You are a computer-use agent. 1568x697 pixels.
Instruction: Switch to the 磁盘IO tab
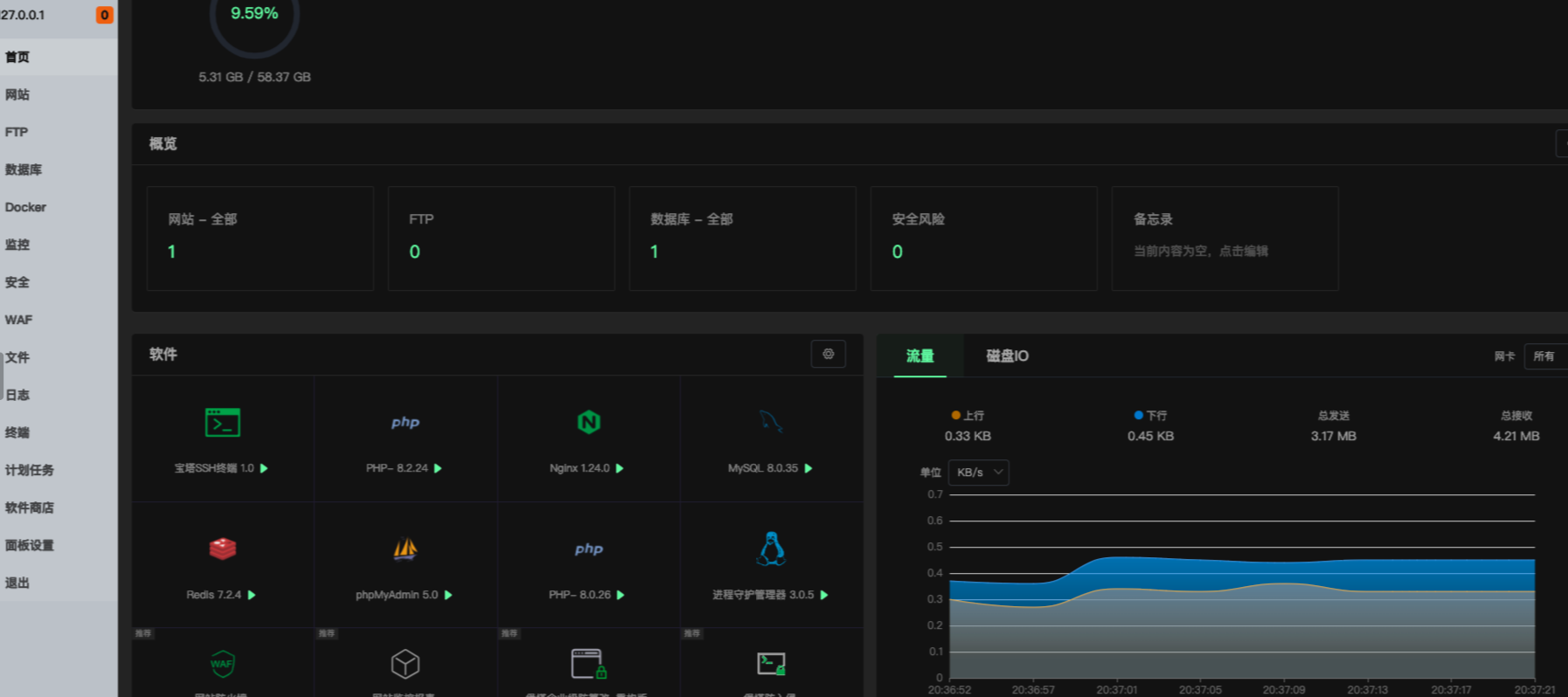click(x=1007, y=356)
